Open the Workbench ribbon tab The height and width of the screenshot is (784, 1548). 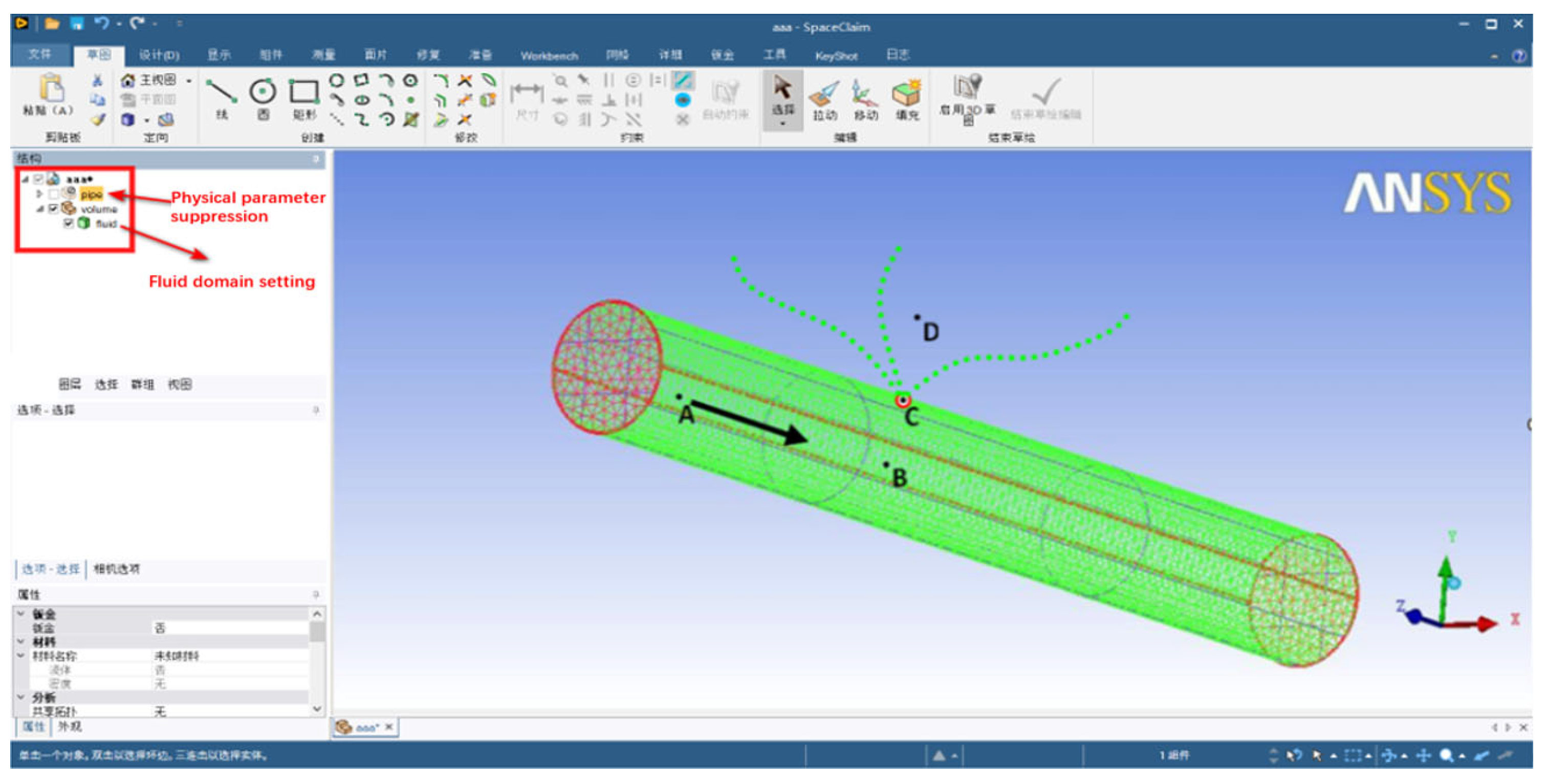click(x=549, y=56)
